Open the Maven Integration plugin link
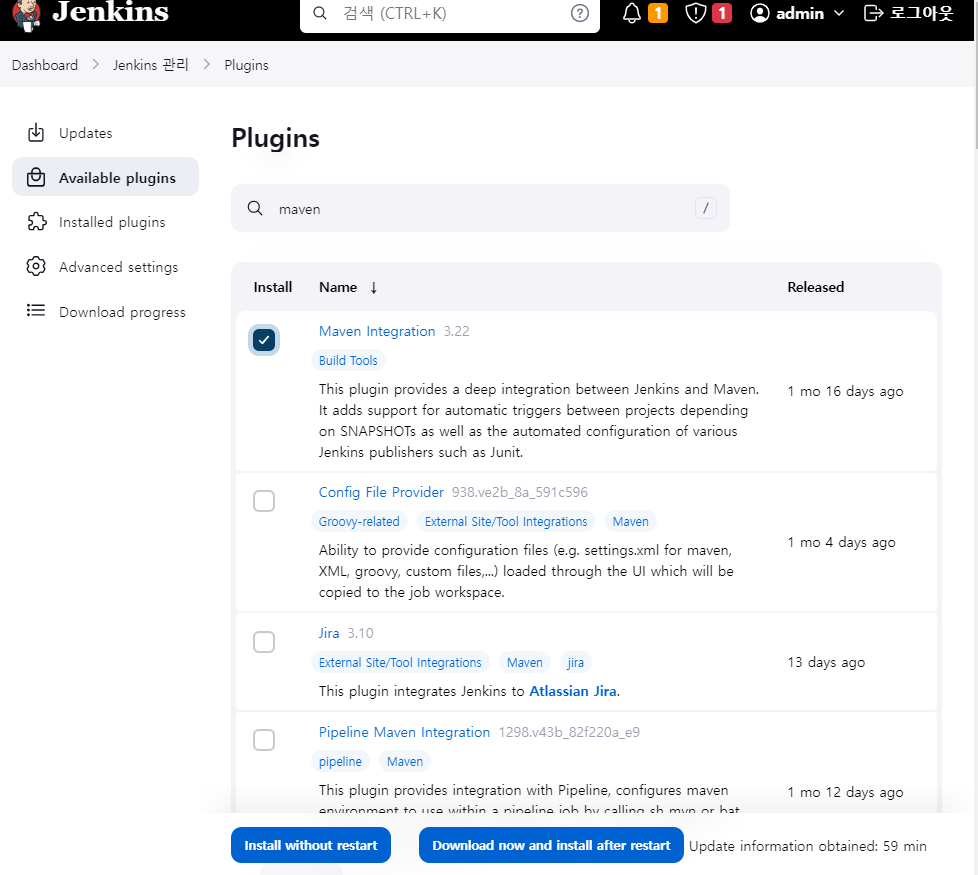The width and height of the screenshot is (978, 875). click(377, 331)
